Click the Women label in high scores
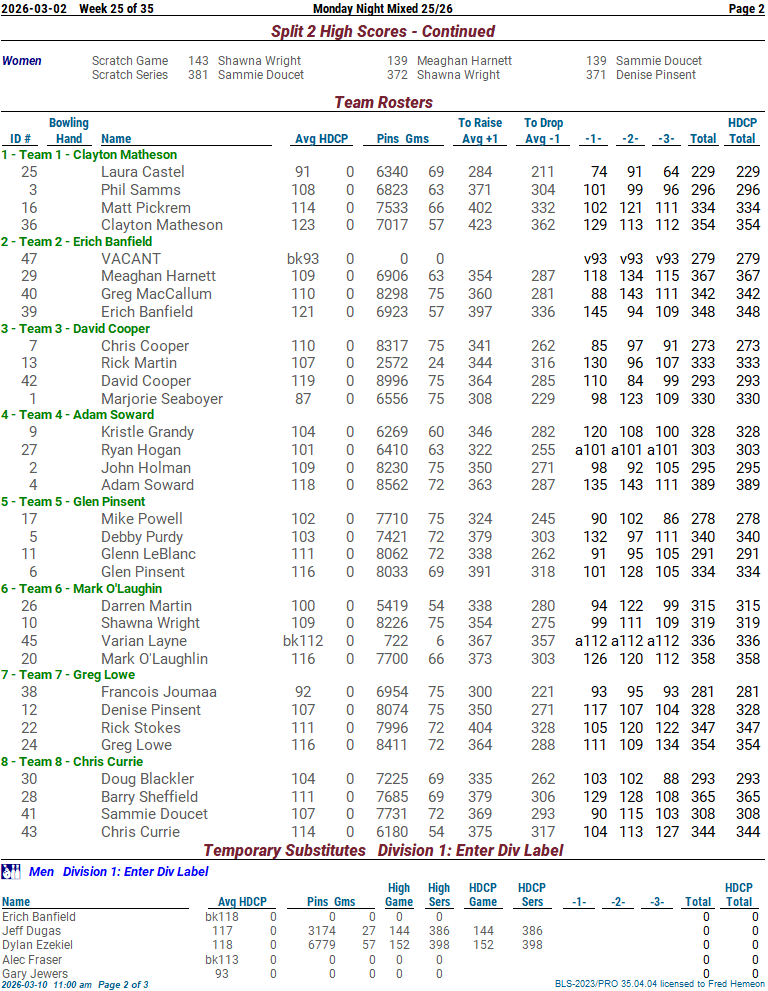The height and width of the screenshot is (991, 768). [22, 61]
